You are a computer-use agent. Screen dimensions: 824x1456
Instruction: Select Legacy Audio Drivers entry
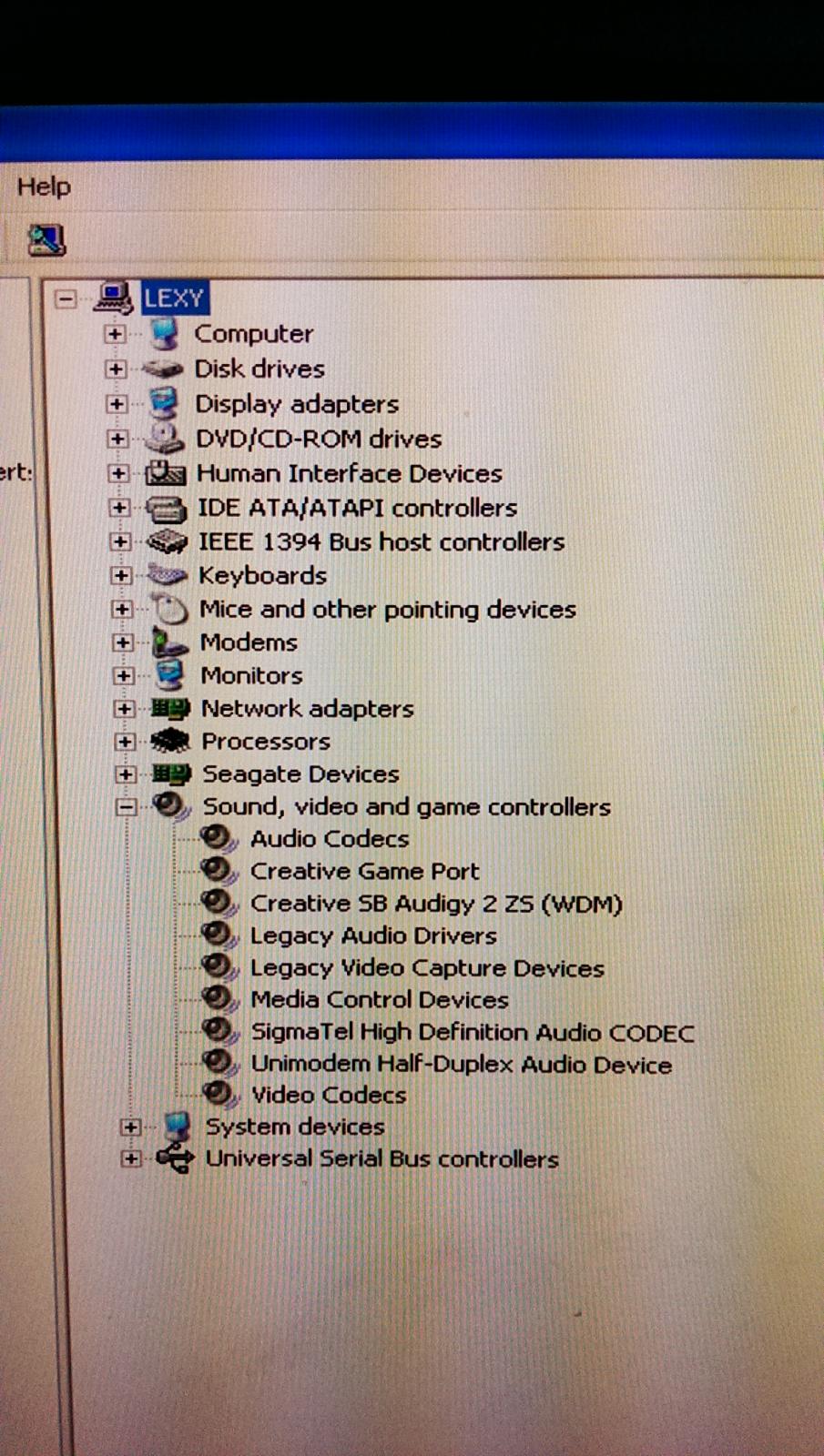point(373,935)
